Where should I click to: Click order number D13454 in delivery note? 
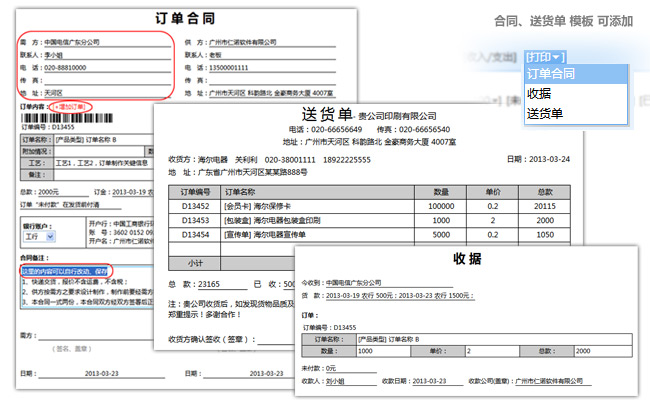point(195,235)
